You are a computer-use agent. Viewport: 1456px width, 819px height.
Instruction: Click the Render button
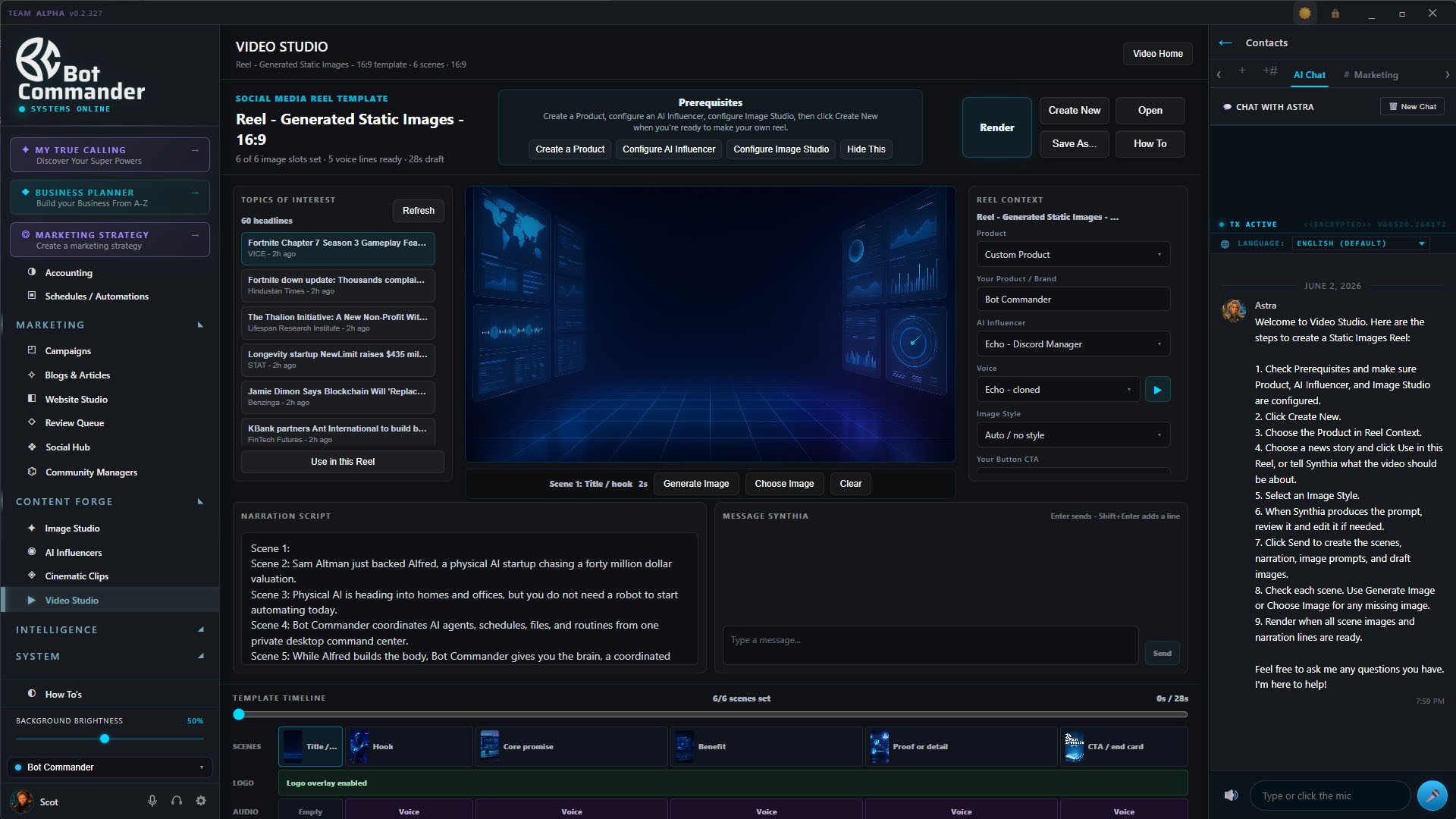coord(996,127)
